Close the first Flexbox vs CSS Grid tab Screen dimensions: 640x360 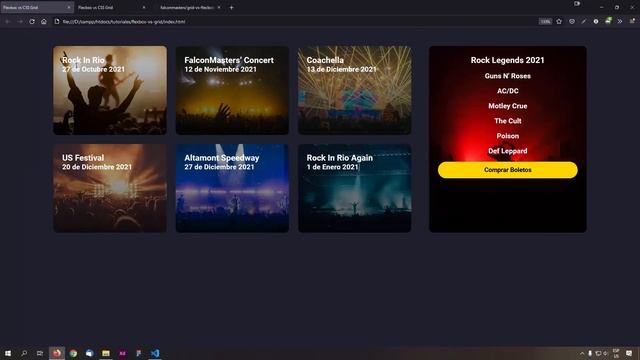69,7
